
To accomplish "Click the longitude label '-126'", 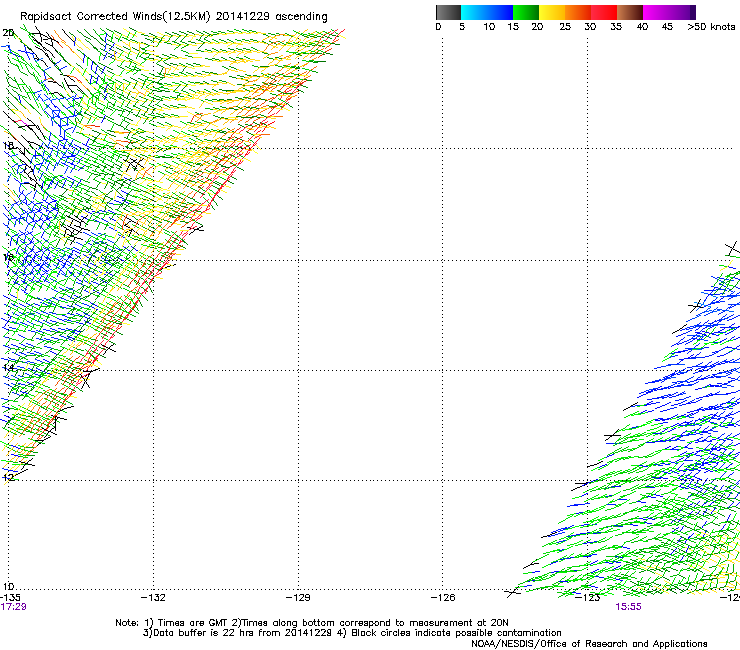I will coord(443,598).
